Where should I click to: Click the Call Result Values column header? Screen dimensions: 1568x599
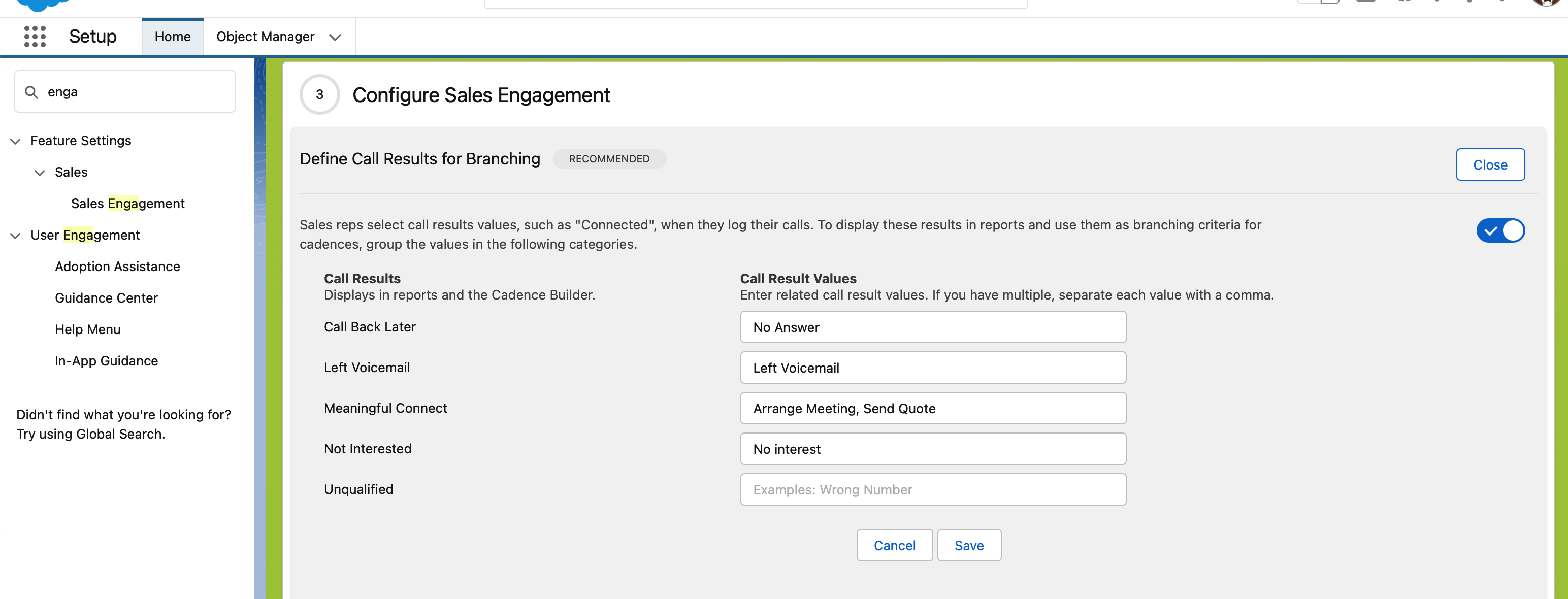coord(798,279)
